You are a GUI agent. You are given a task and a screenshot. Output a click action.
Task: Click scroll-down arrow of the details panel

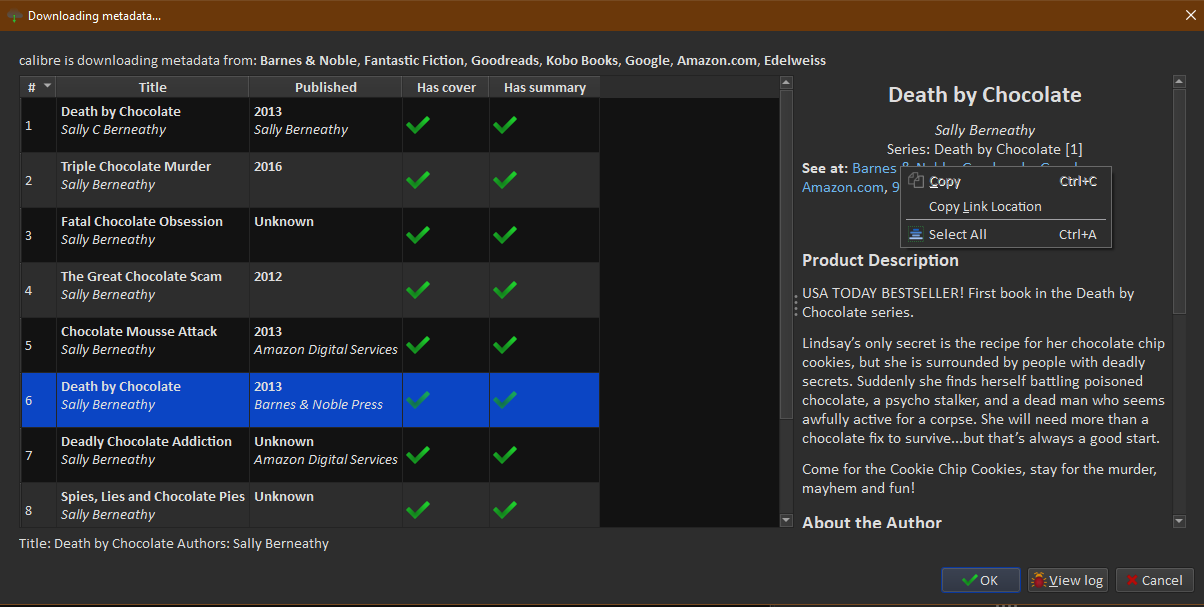[1179, 521]
